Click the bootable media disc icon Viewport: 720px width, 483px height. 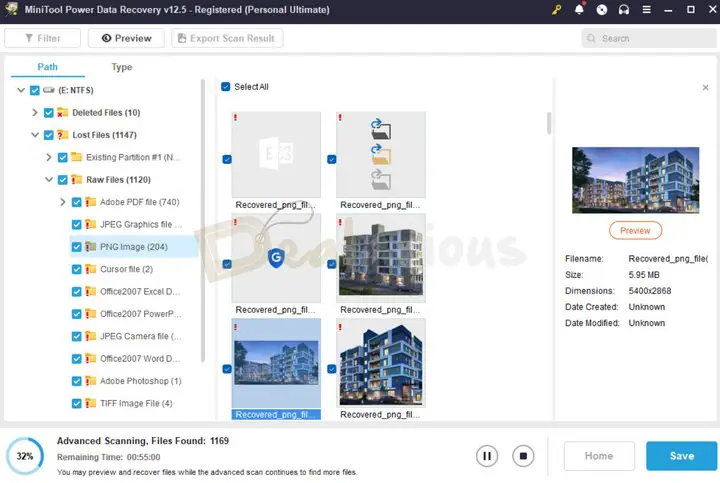pyautogui.click(x=602, y=10)
